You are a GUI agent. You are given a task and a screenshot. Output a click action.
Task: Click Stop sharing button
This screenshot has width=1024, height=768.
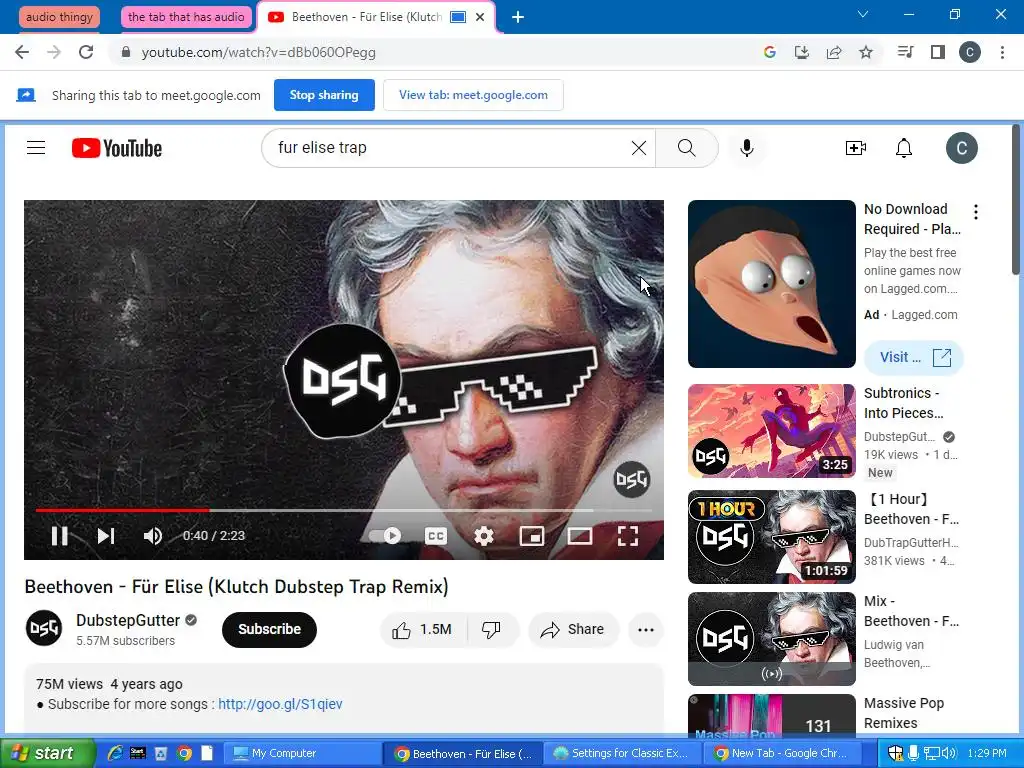coord(324,95)
